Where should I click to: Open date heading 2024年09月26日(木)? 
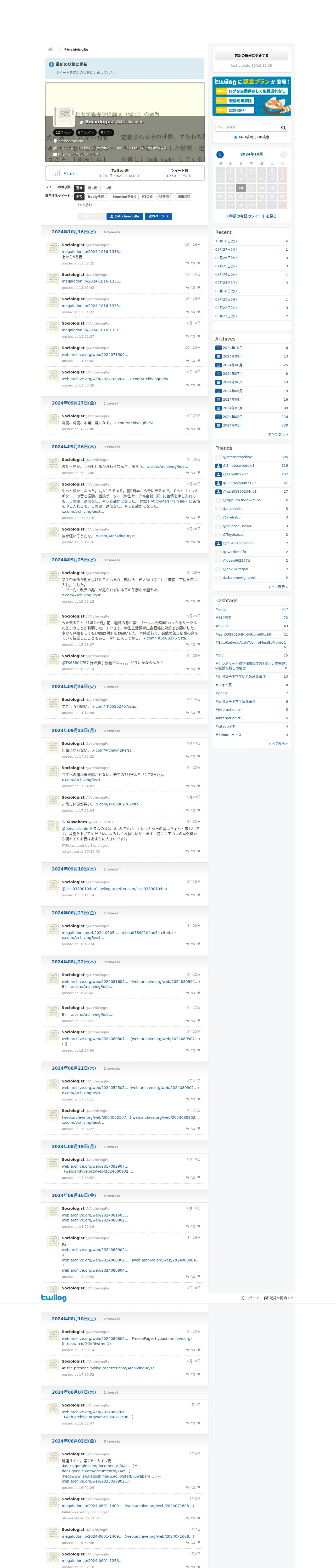pyautogui.click(x=74, y=447)
